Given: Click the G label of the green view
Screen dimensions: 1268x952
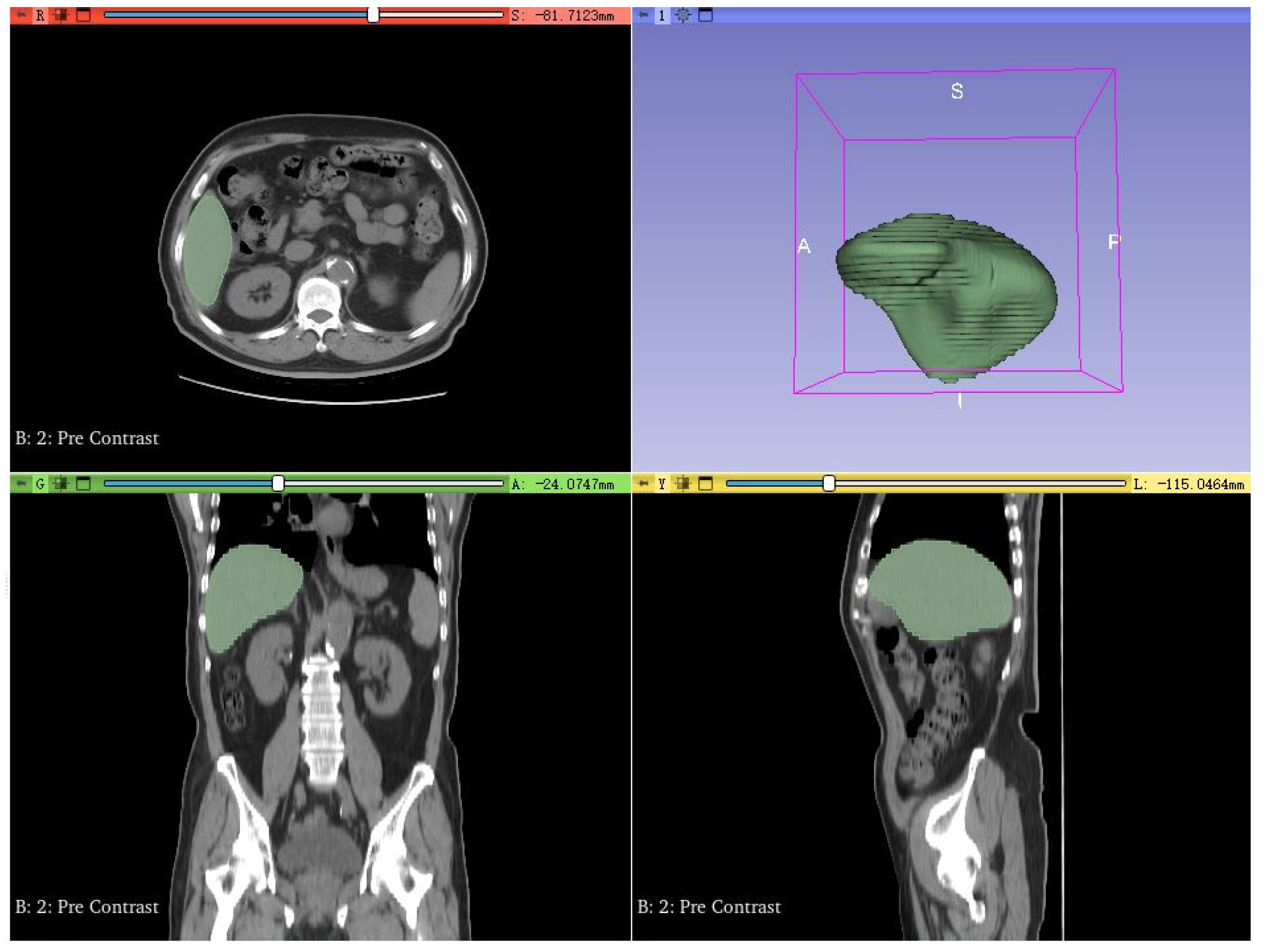Looking at the screenshot, I should click(x=40, y=484).
